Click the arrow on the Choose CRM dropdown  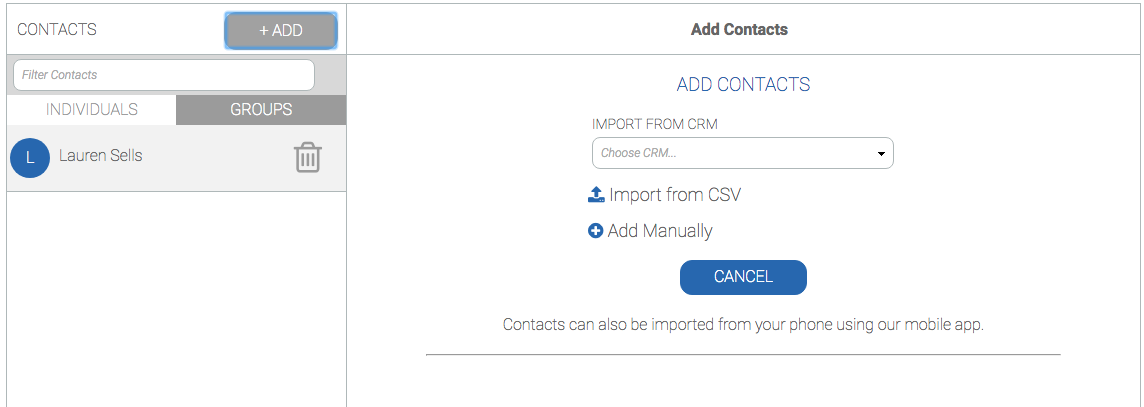[x=881, y=154]
